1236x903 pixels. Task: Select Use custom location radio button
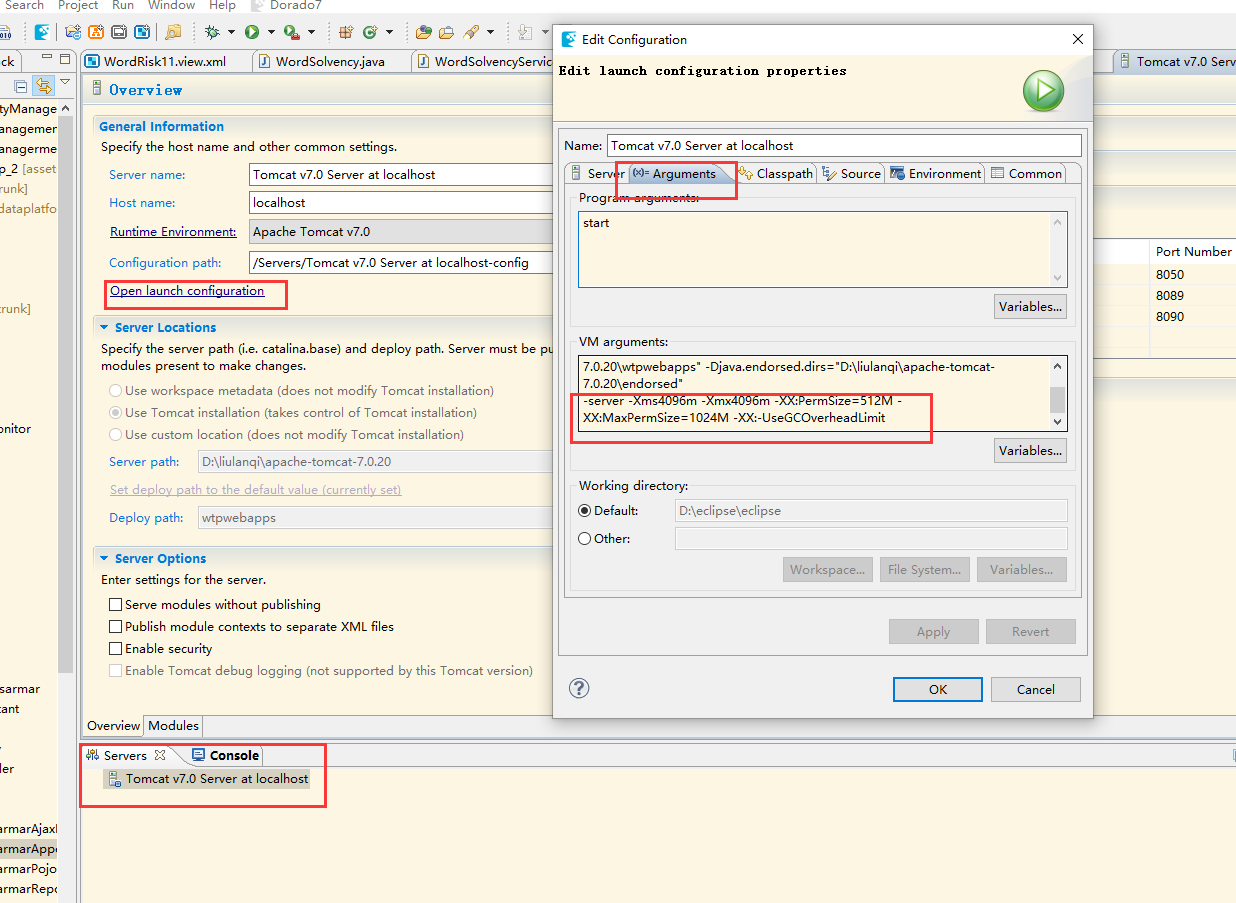(116, 435)
